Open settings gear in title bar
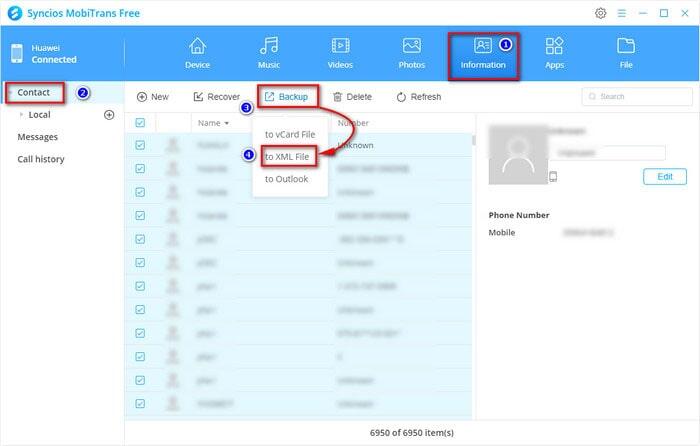Screen dimensions: 700x446 (600, 13)
